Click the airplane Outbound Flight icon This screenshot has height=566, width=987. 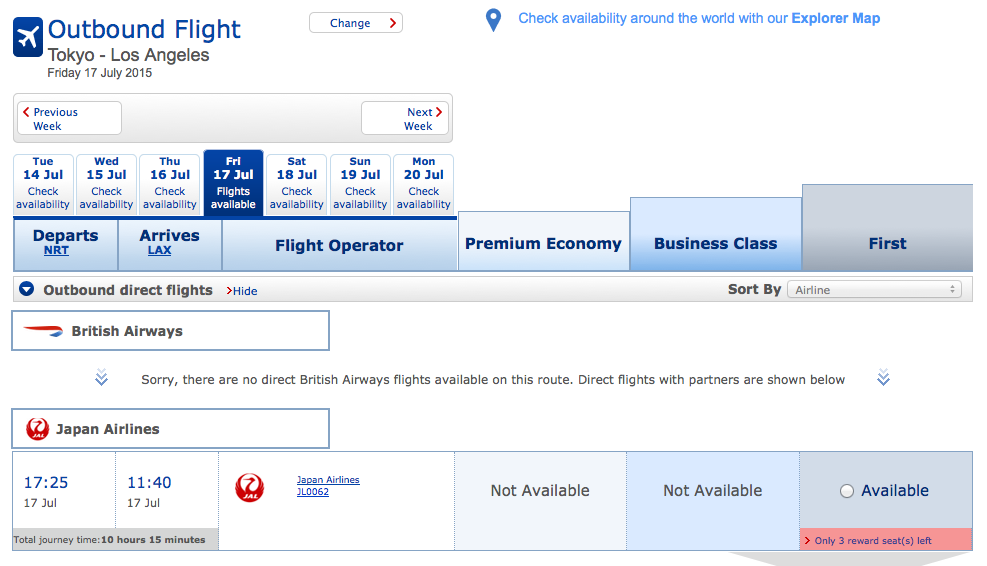(28, 37)
